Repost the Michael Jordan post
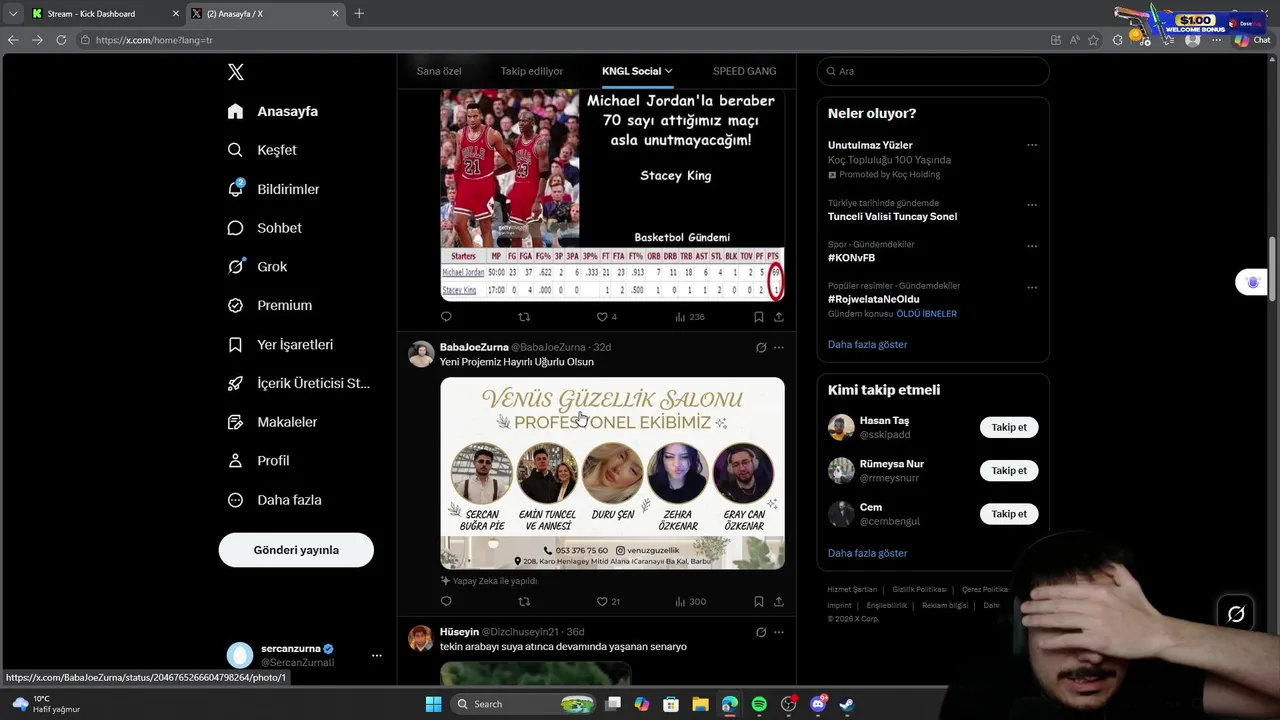Screen dimensions: 1280x720 click(524, 317)
